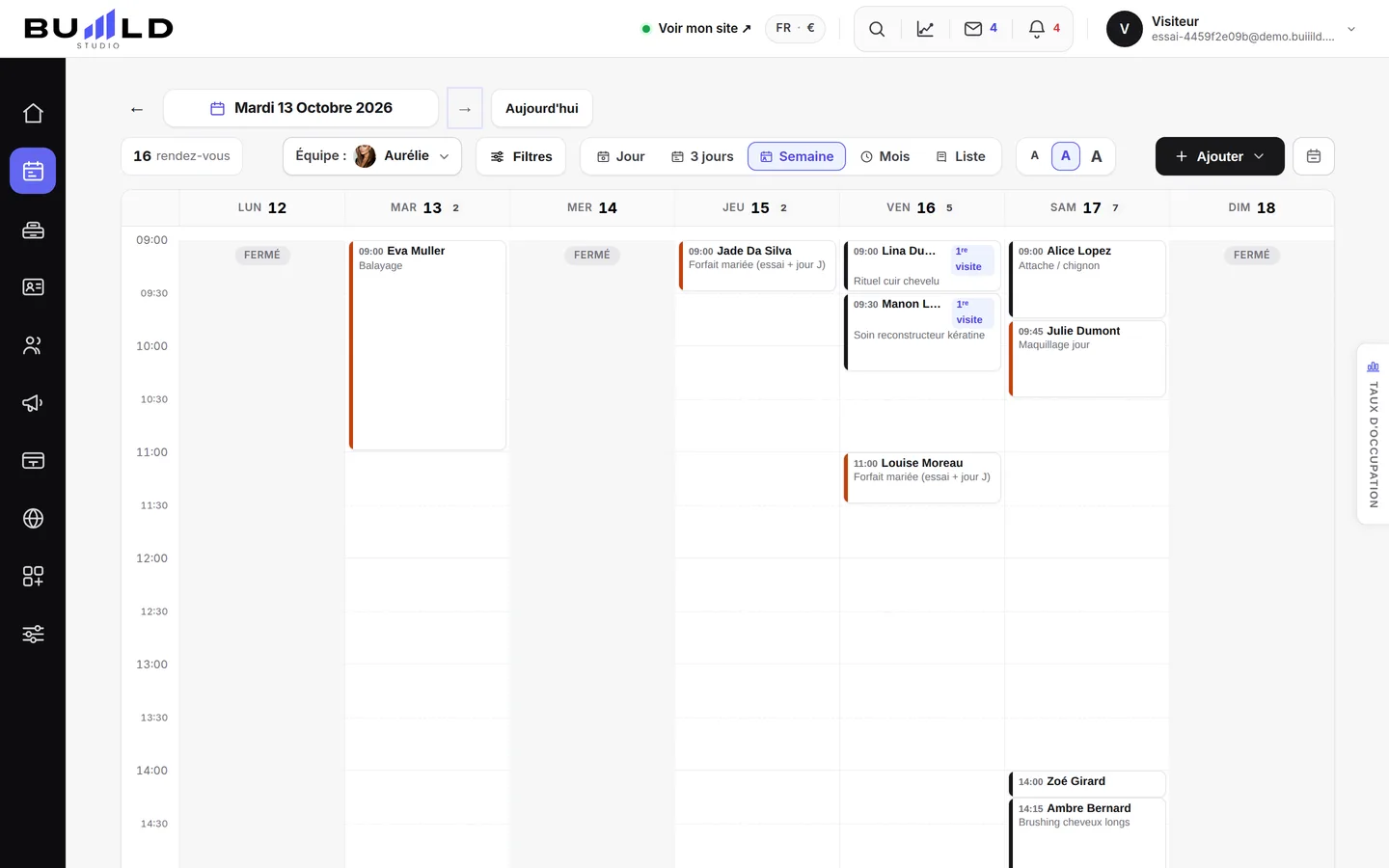Viewport: 1389px width, 868px height.
Task: Open Louise Moreau 11:00 appointment
Action: pyautogui.click(x=922, y=477)
